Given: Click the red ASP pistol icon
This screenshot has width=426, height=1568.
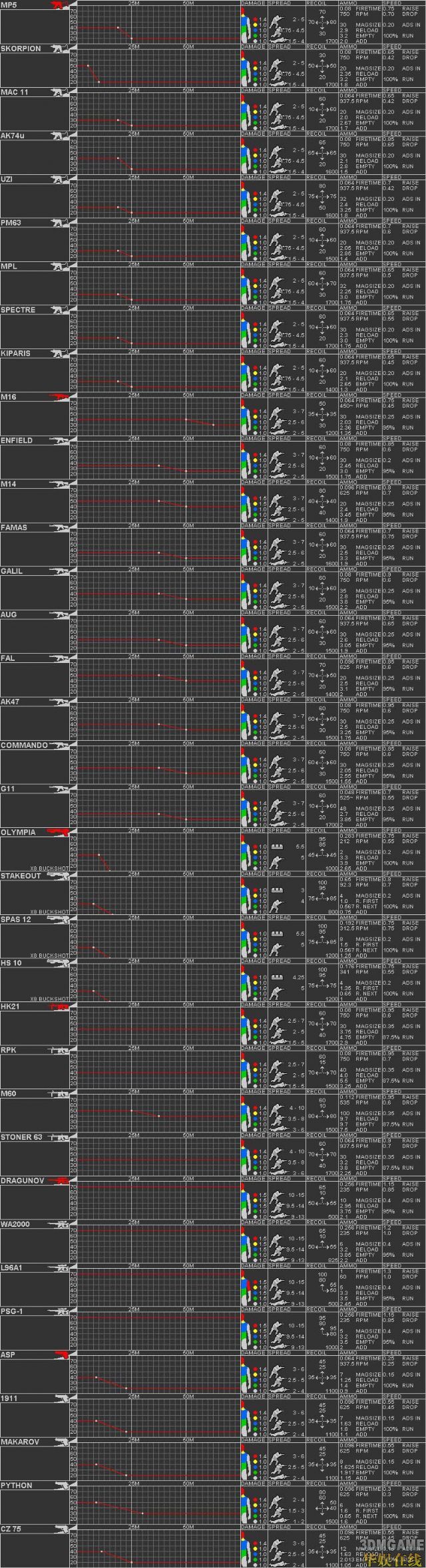Looking at the screenshot, I should [x=61, y=1355].
